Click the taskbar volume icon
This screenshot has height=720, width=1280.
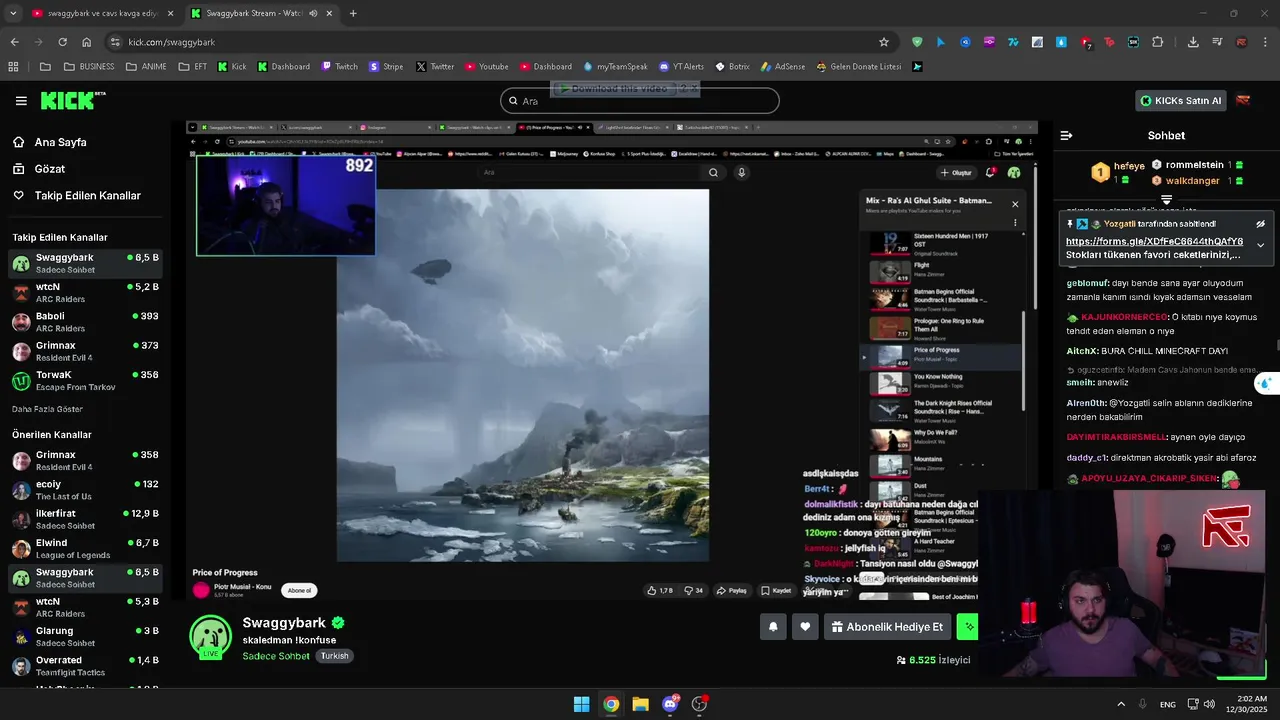click(x=1209, y=704)
